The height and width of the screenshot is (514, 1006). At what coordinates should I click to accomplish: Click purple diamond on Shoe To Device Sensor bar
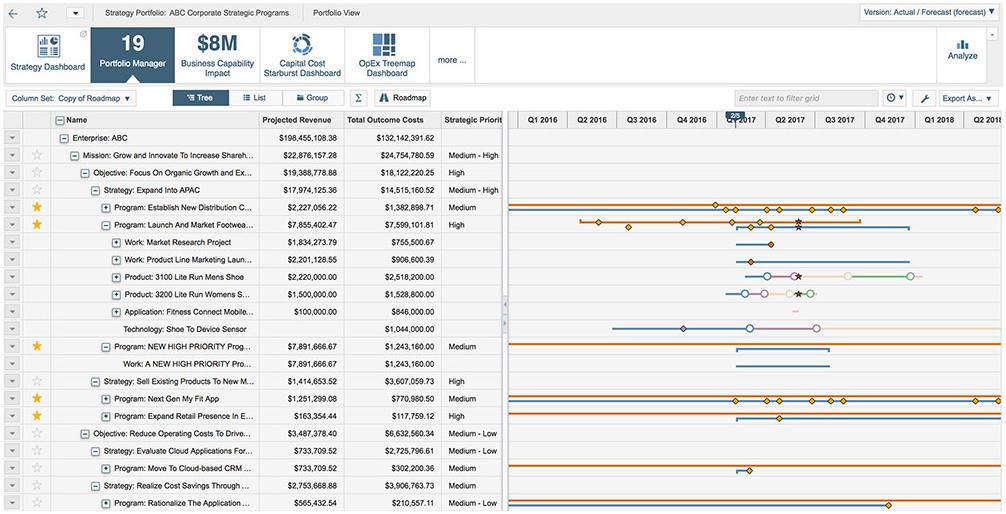(x=683, y=329)
